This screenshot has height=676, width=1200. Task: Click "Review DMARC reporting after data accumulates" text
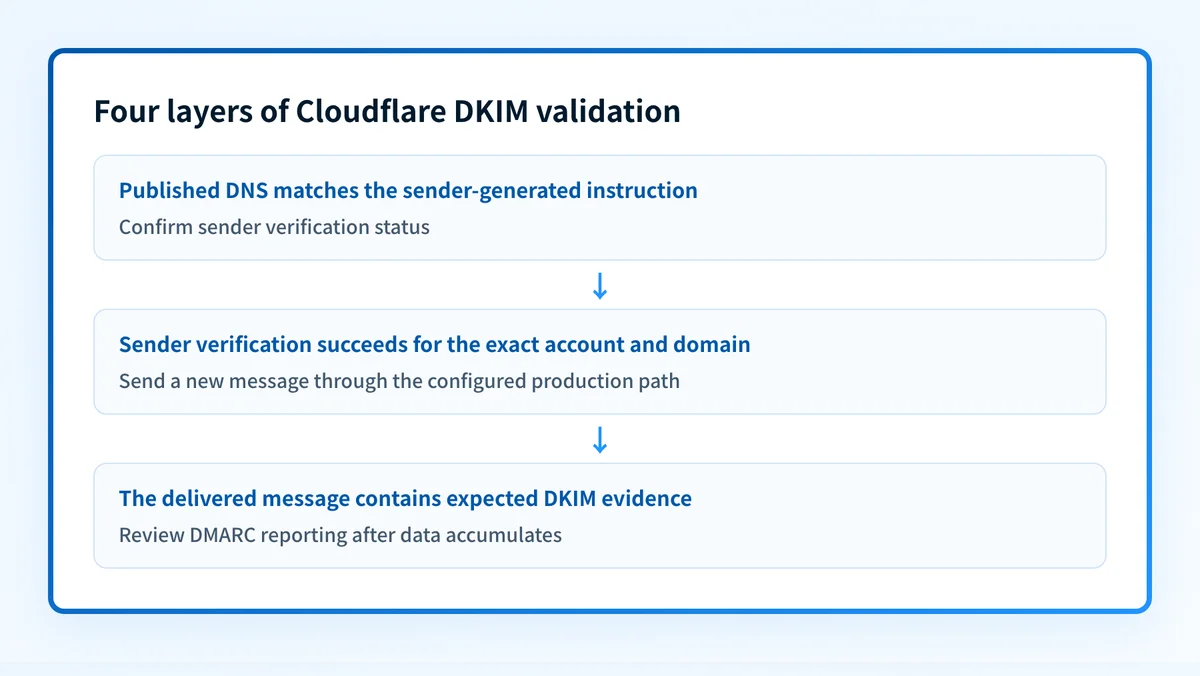pos(340,535)
